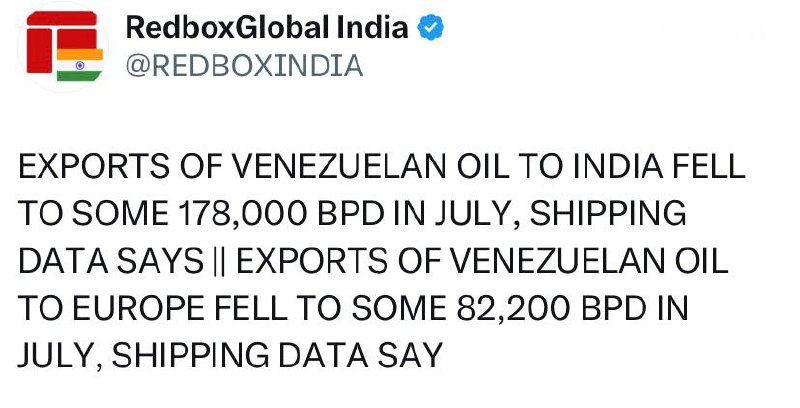Image resolution: width=800 pixels, height=408 pixels.
Task: Click "SHIPPING DATA SAY" on the last line
Action: click(x=277, y=356)
